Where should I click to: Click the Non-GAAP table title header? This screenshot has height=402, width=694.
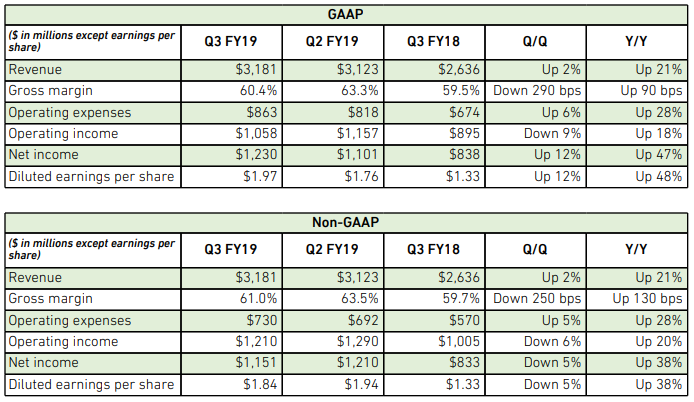coord(346,222)
